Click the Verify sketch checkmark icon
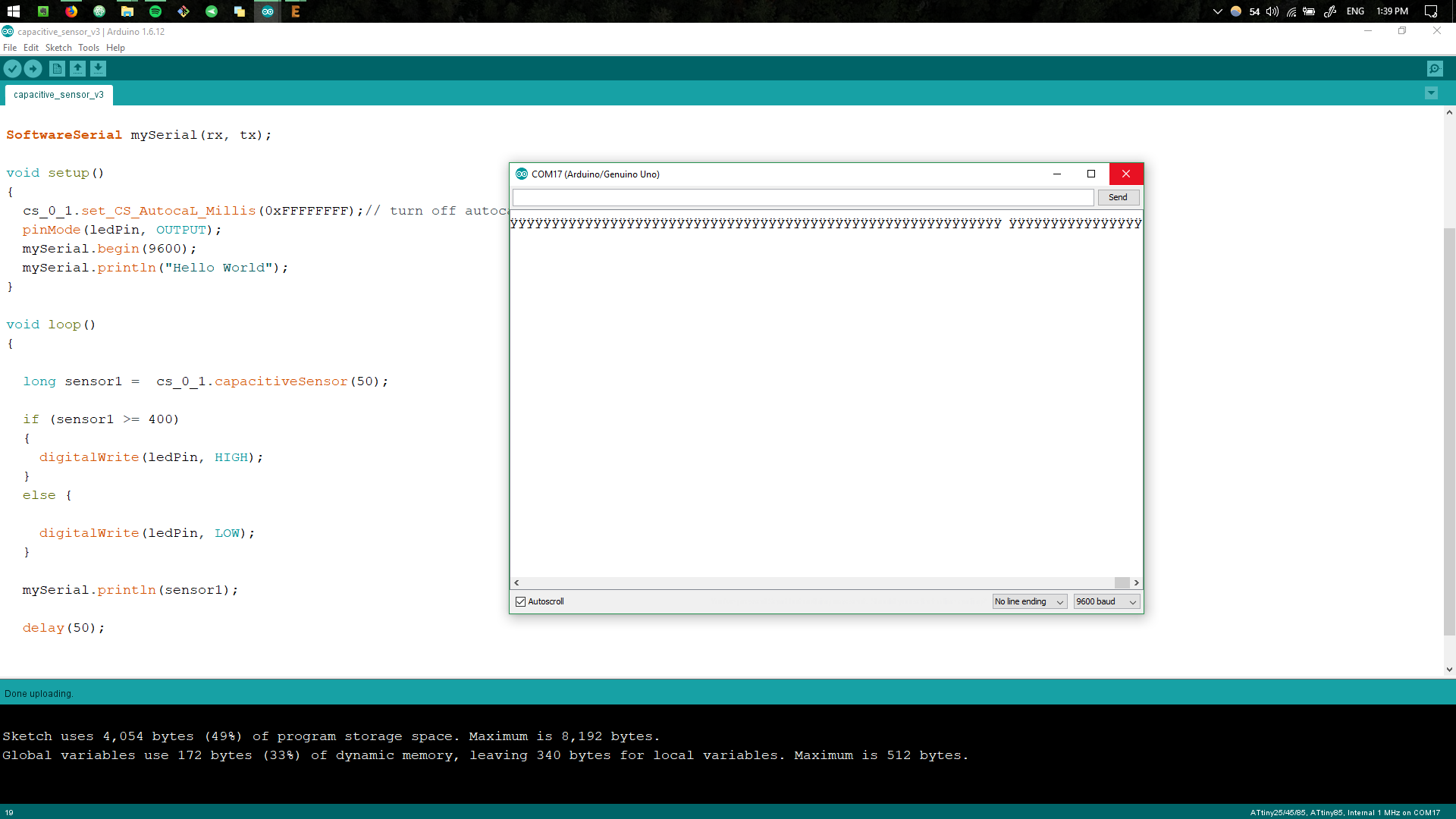 point(12,69)
